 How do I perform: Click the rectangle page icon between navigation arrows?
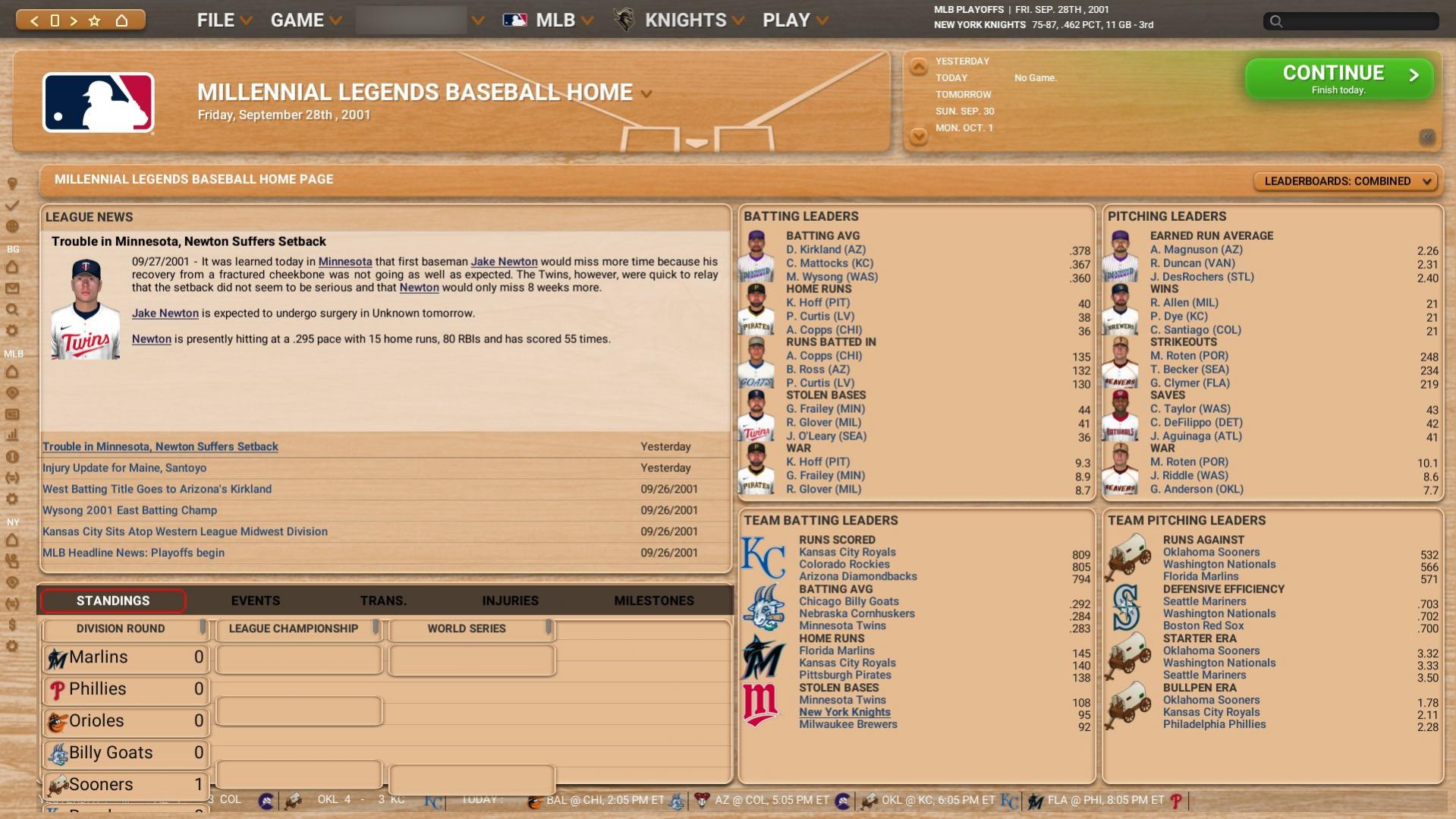[55, 20]
